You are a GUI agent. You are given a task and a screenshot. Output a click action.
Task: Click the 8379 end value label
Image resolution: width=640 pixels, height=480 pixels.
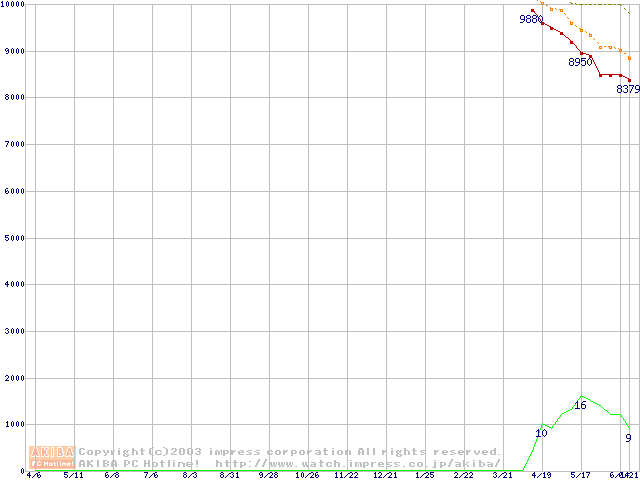[x=627, y=89]
